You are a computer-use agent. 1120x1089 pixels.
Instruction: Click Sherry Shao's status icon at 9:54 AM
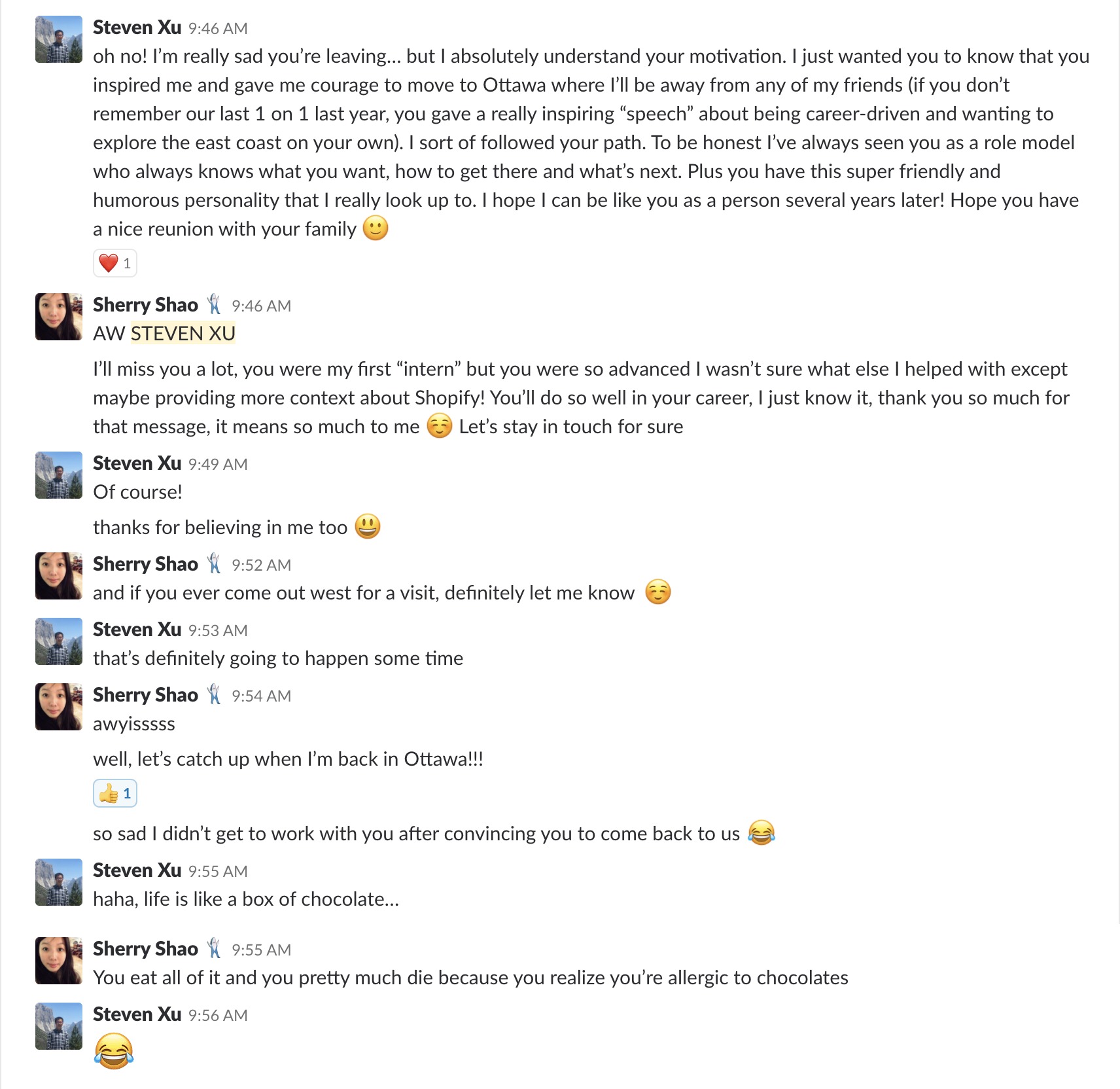(x=214, y=695)
